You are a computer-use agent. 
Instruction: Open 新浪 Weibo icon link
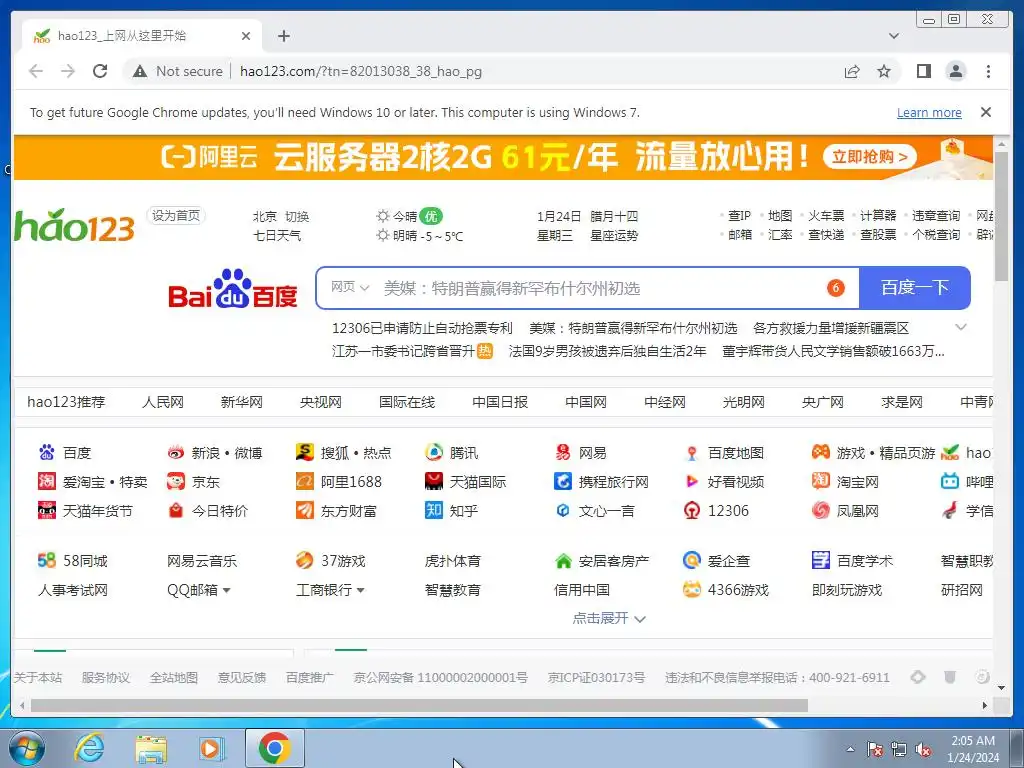click(176, 452)
